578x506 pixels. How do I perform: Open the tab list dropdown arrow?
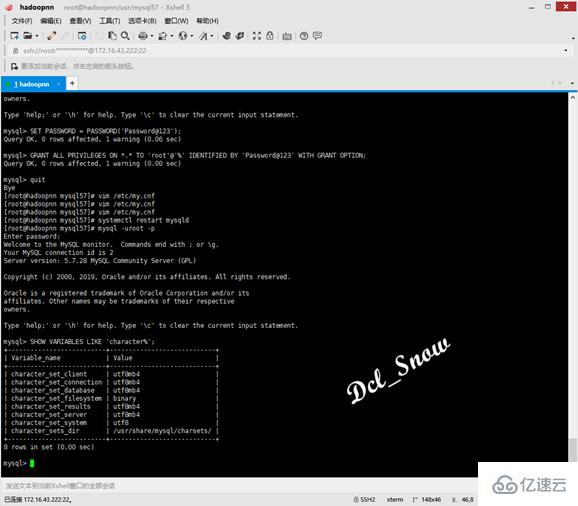click(572, 83)
